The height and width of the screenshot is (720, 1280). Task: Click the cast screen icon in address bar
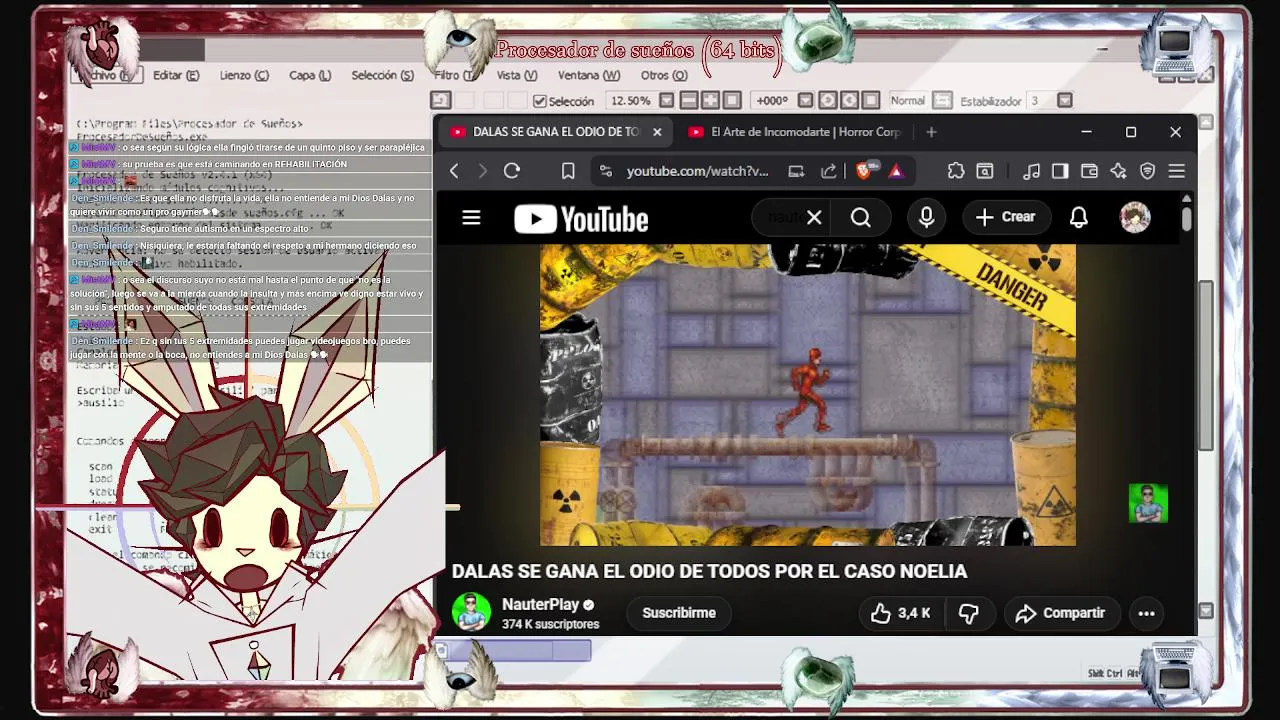(x=796, y=171)
